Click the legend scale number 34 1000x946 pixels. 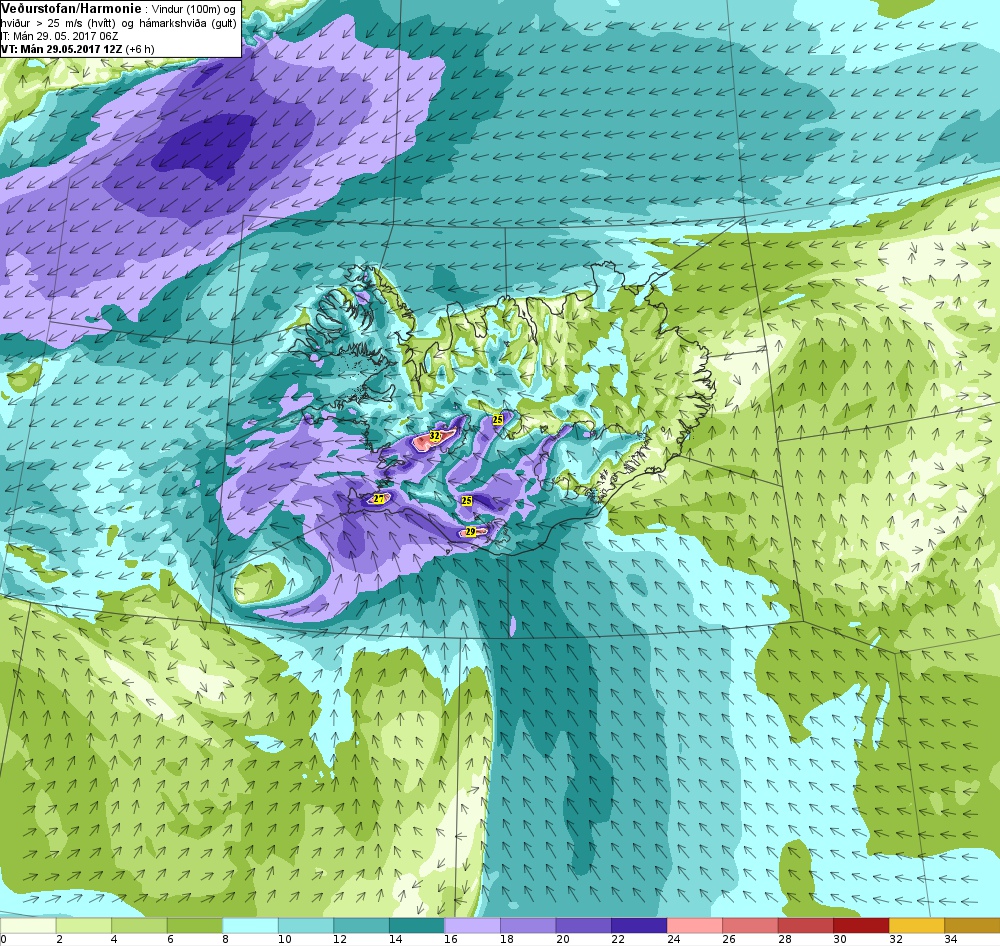pos(950,939)
